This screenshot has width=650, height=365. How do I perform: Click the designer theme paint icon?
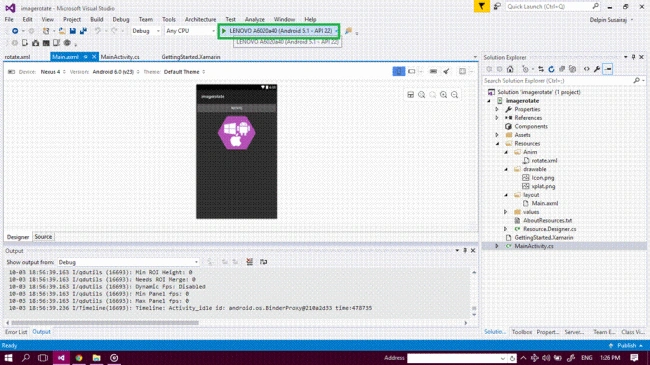point(446,71)
